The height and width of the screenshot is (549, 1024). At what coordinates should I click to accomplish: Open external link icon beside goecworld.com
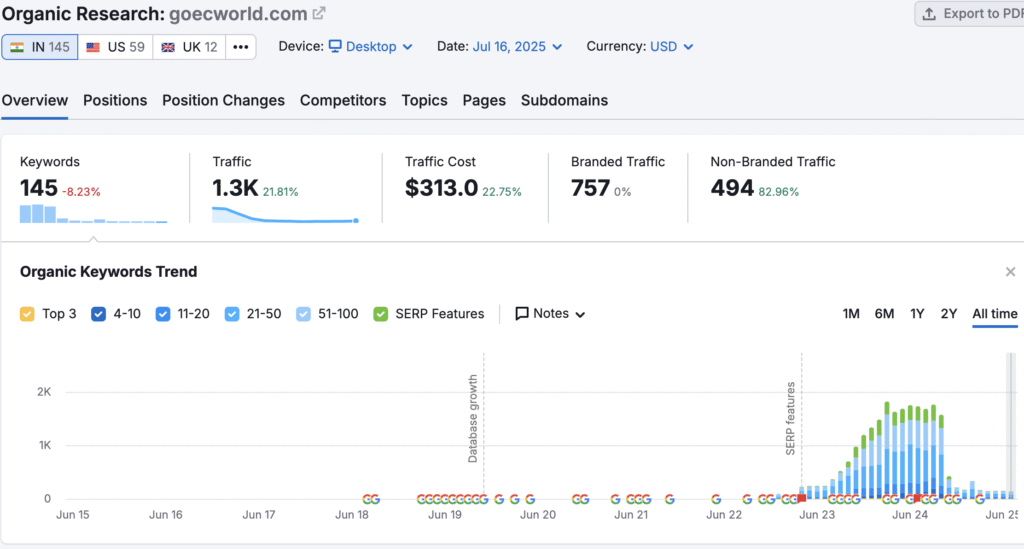click(319, 14)
